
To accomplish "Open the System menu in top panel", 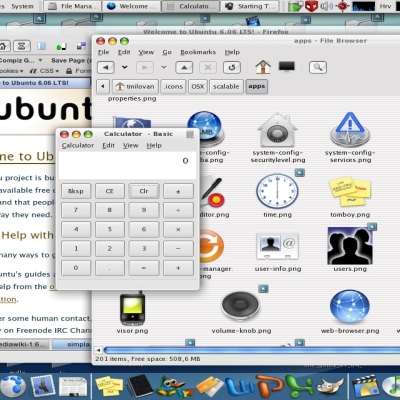I will click(x=22, y=6).
